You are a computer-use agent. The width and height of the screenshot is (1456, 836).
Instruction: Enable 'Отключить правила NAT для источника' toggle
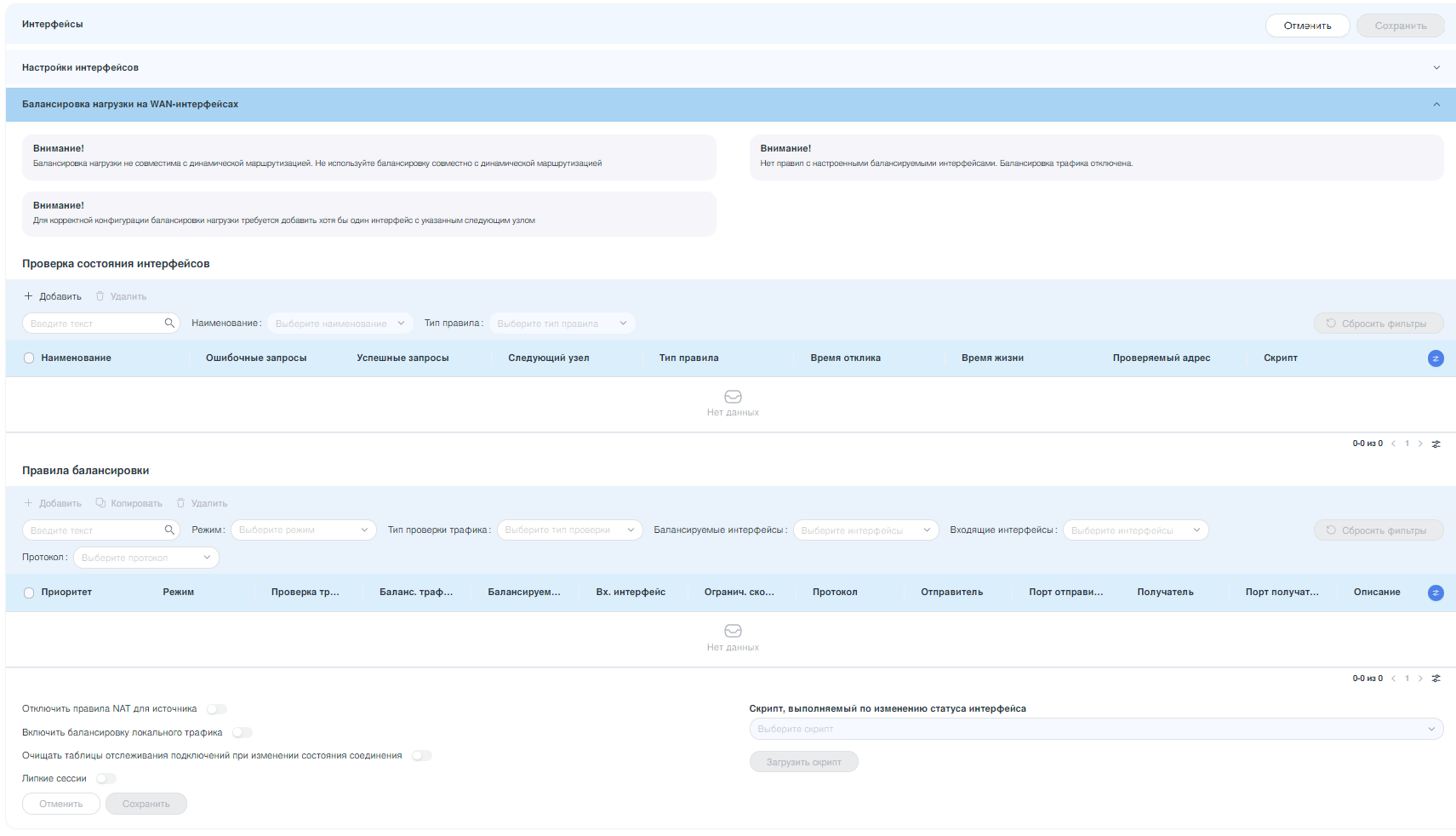pos(217,709)
